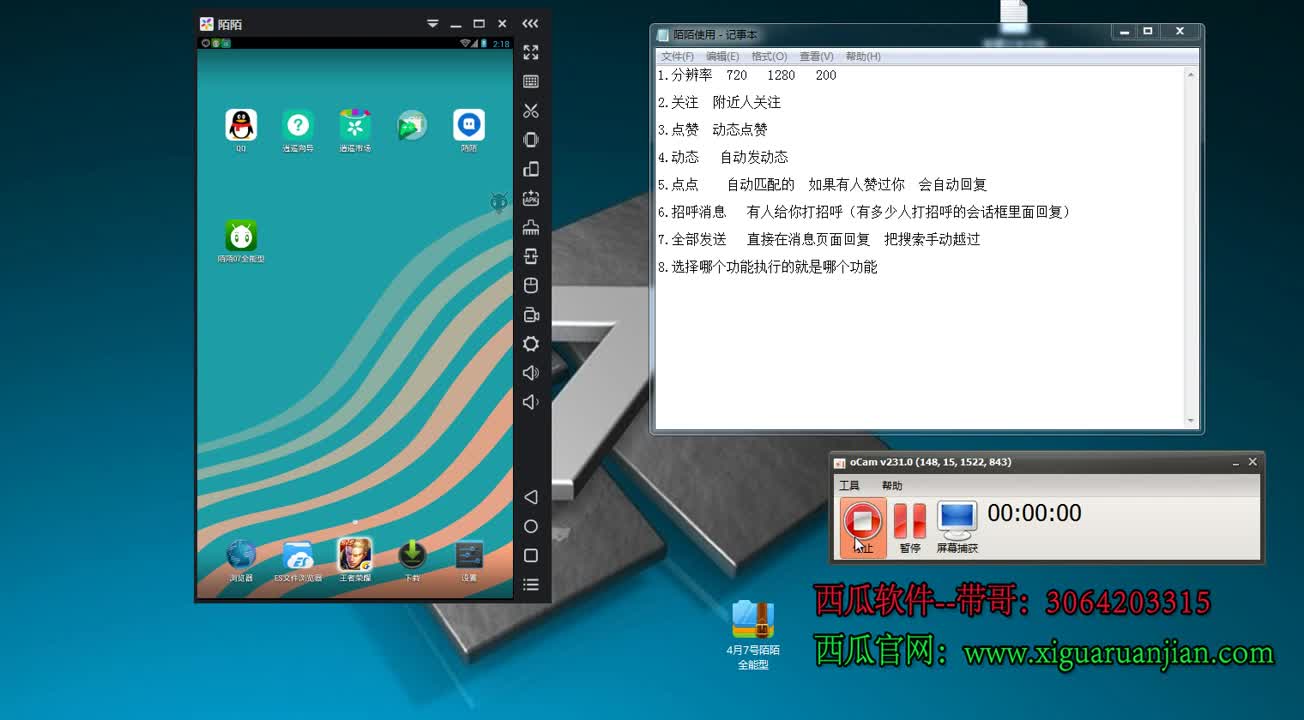Click the shake device icon in the sidebar
The height and width of the screenshot is (720, 1304).
pyautogui.click(x=531, y=139)
